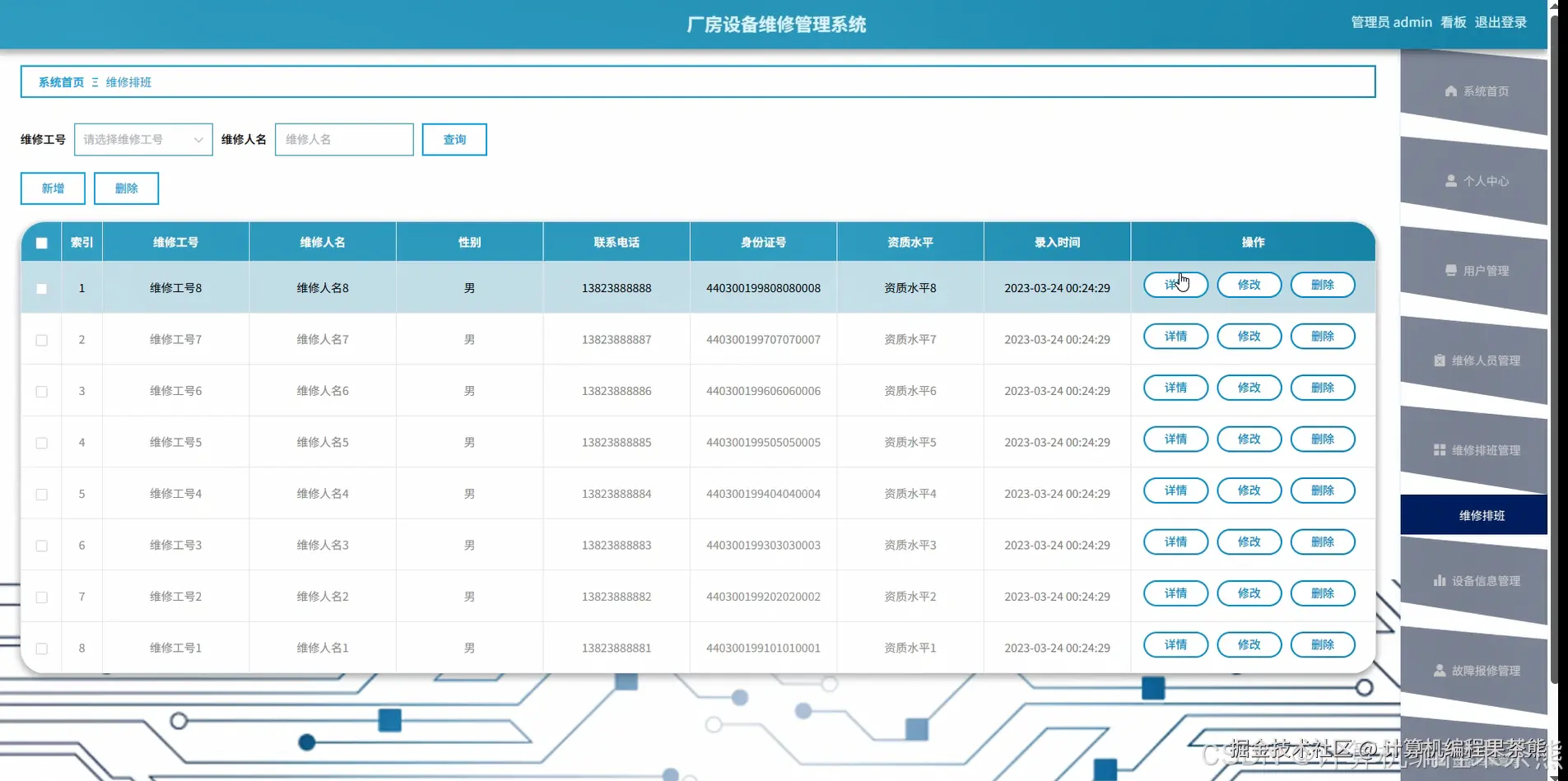Click the 看板 link in header
Viewport: 1568px width, 781px height.
pos(1454,22)
